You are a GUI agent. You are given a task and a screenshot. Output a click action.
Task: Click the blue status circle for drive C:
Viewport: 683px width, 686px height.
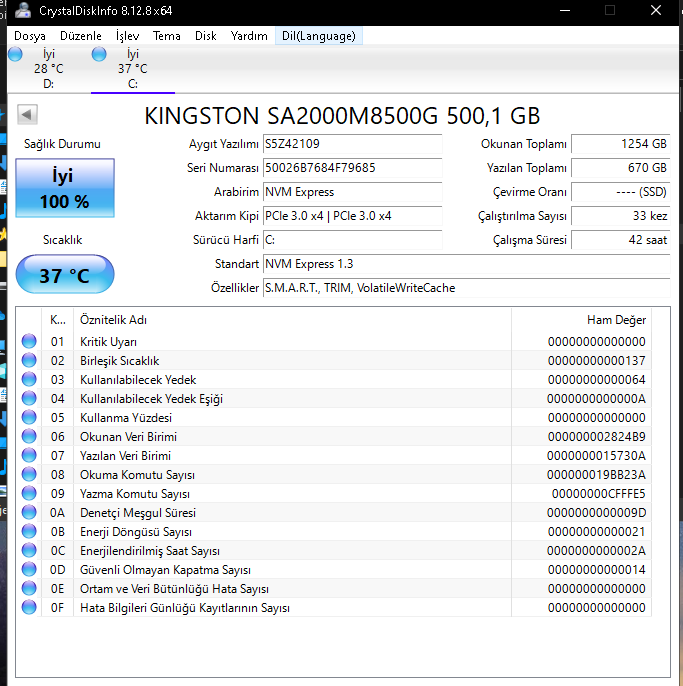click(x=99, y=54)
